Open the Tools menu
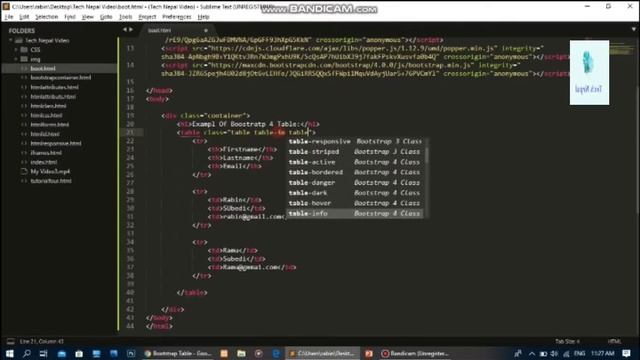 click(125, 17)
